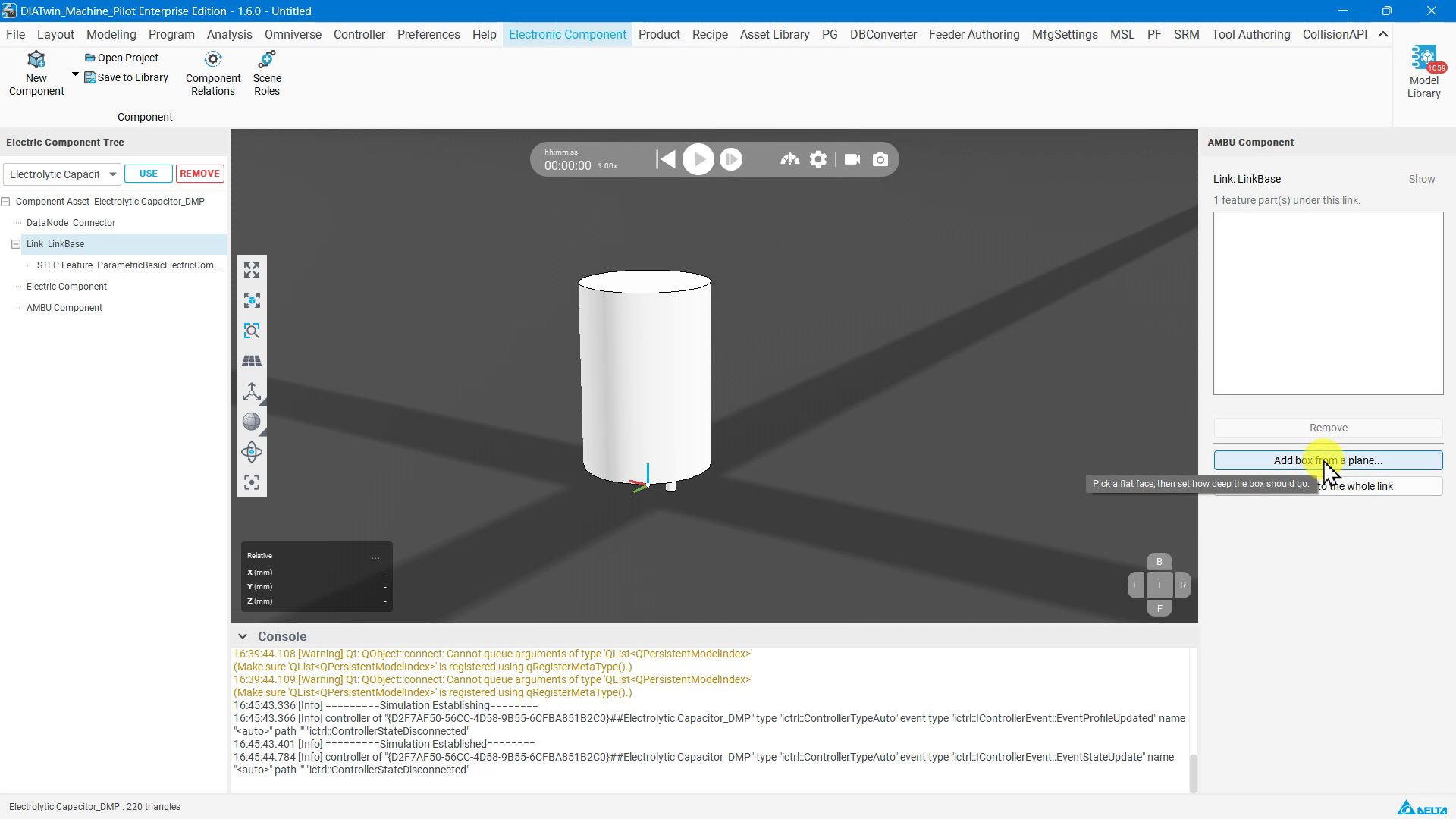Switch to the Omniverse tab
The height and width of the screenshot is (819, 1456).
293,34
